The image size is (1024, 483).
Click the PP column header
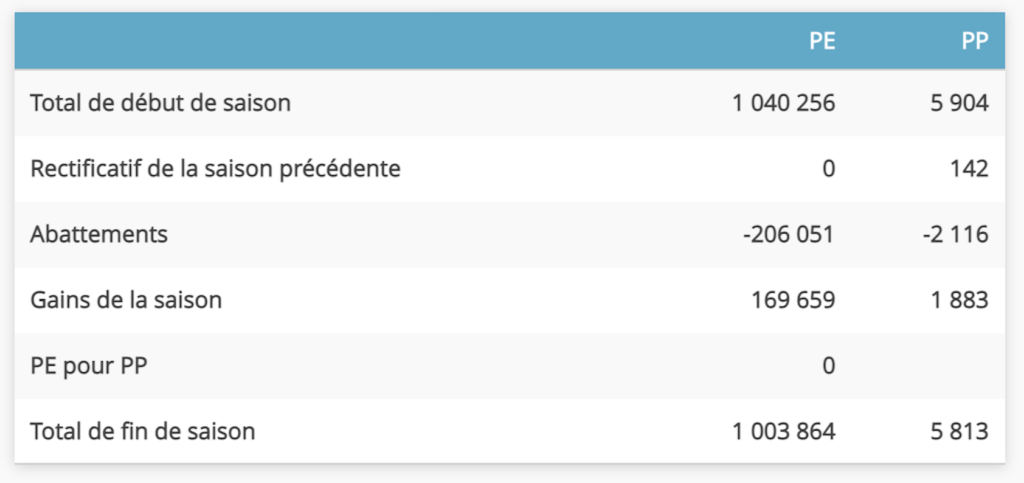coord(975,41)
